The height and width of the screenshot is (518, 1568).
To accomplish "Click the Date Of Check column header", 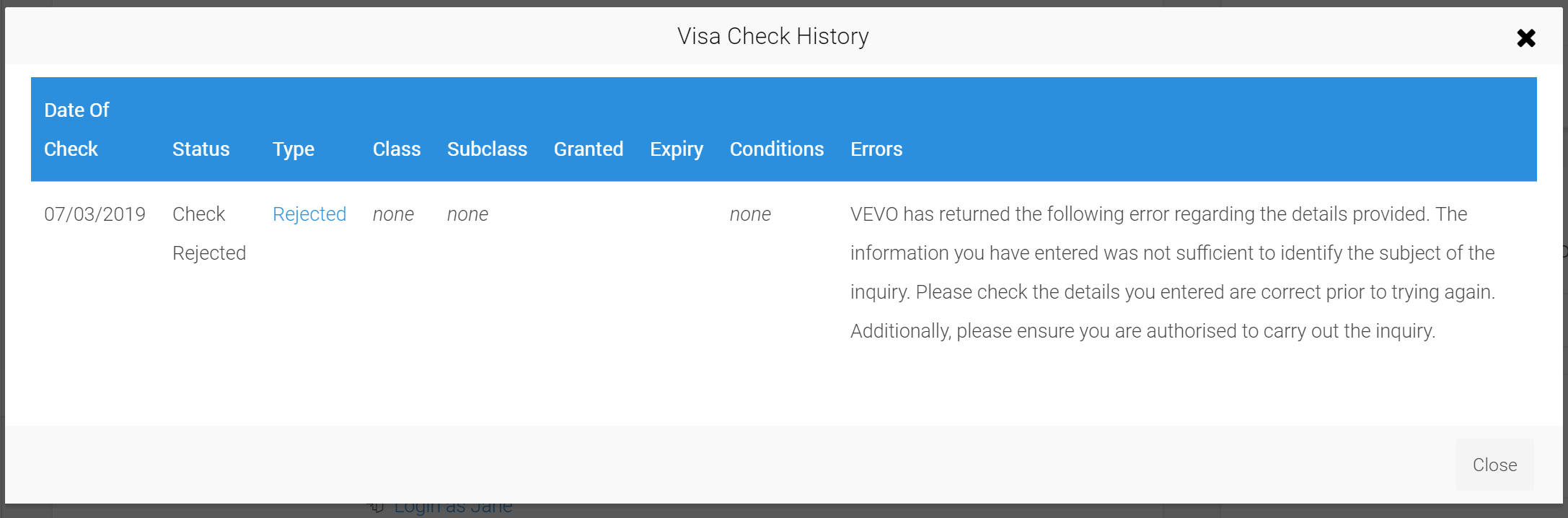I will point(76,130).
